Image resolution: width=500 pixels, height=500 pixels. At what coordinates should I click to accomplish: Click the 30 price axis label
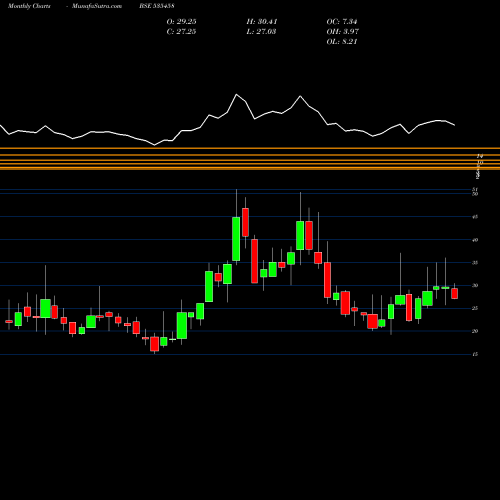[x=475, y=286]
